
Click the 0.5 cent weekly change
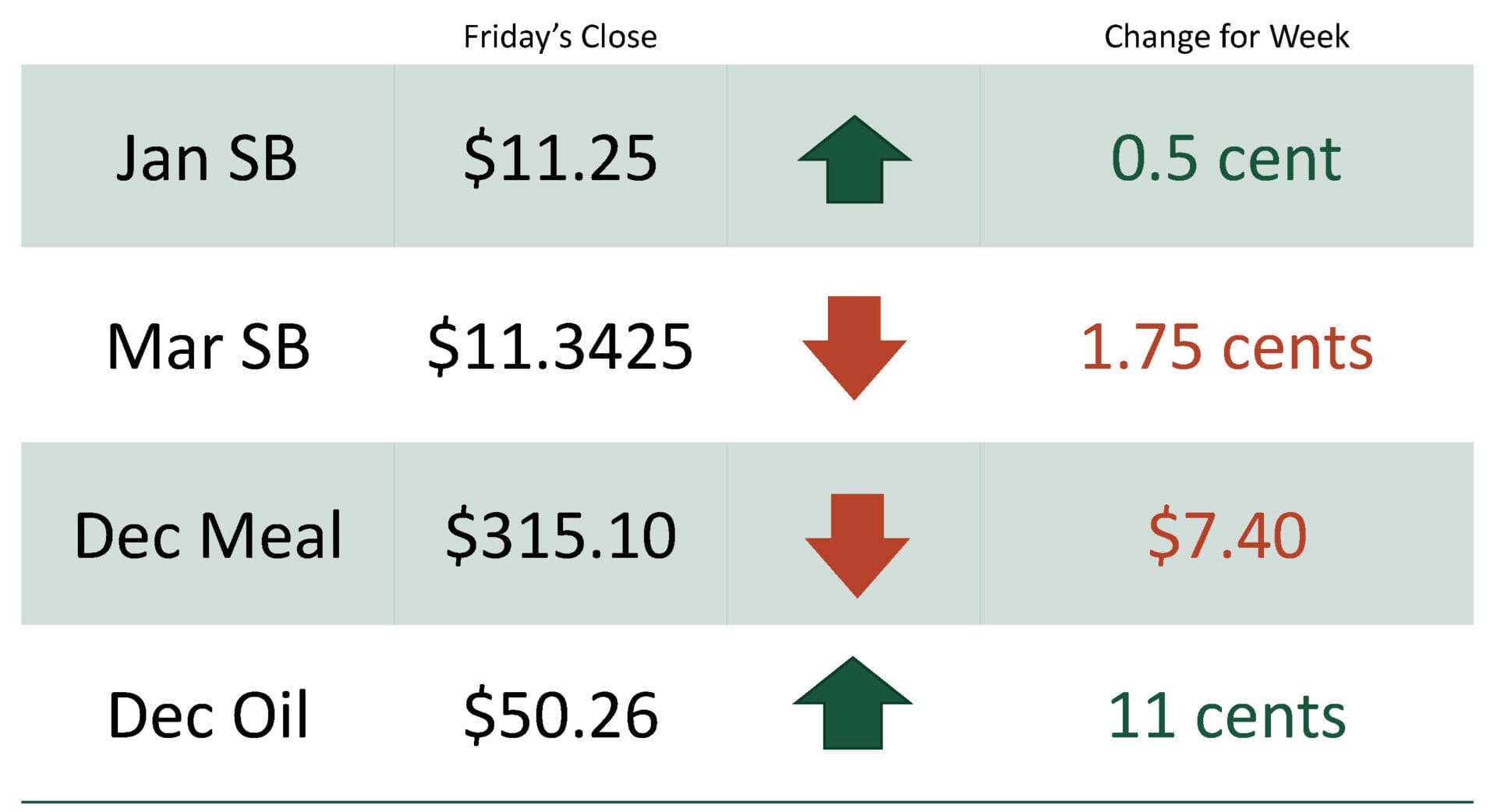tap(1226, 158)
